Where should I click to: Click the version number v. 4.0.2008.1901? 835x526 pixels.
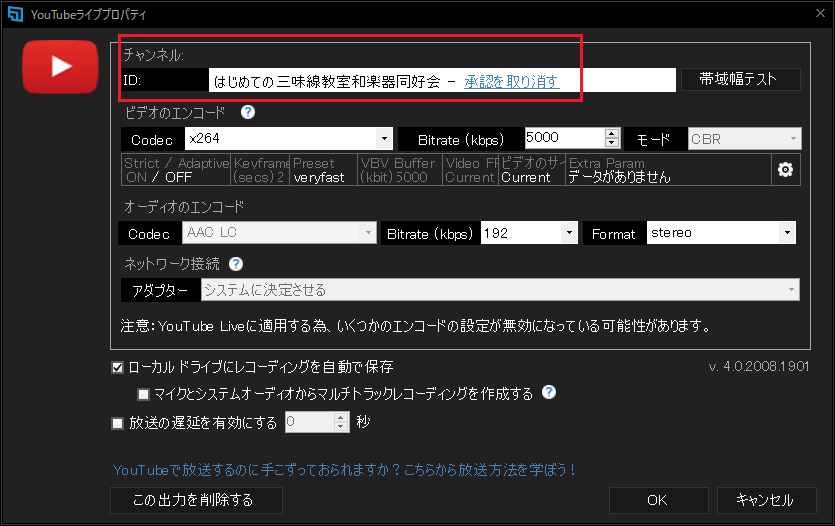click(x=759, y=366)
